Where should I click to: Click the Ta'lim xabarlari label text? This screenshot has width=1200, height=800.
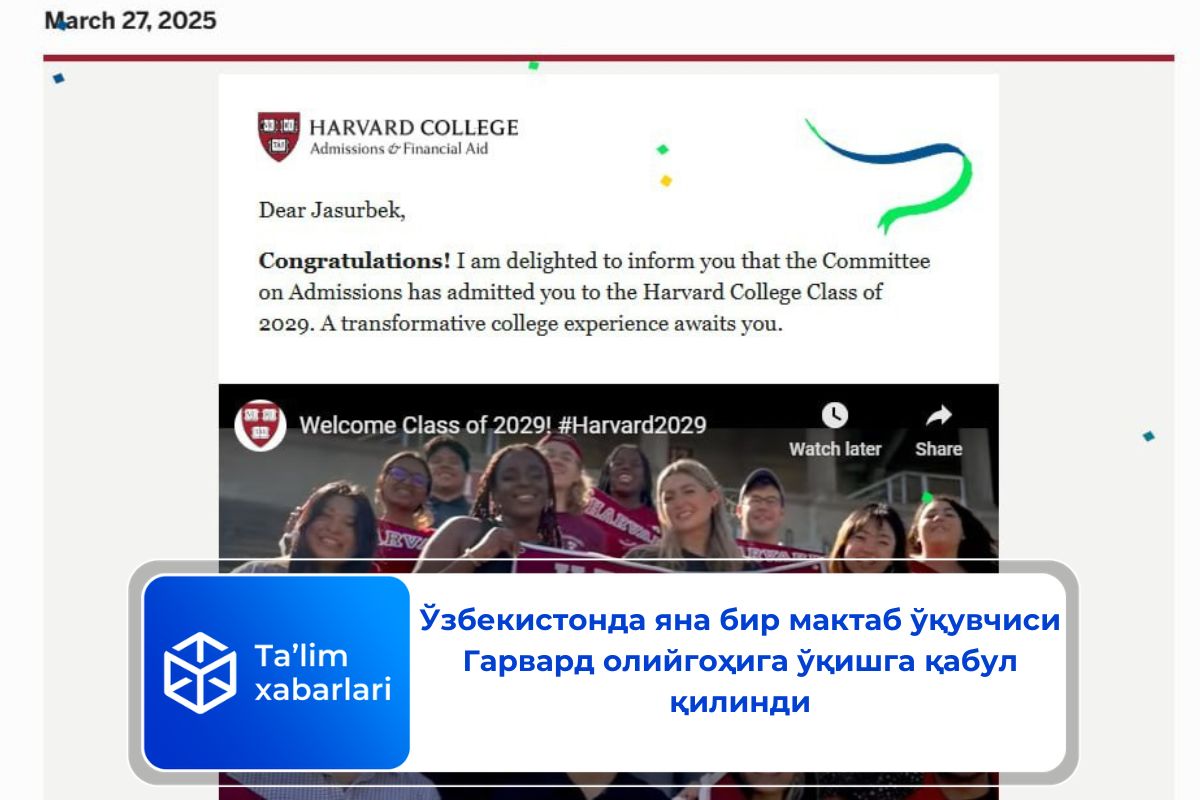click(322, 672)
